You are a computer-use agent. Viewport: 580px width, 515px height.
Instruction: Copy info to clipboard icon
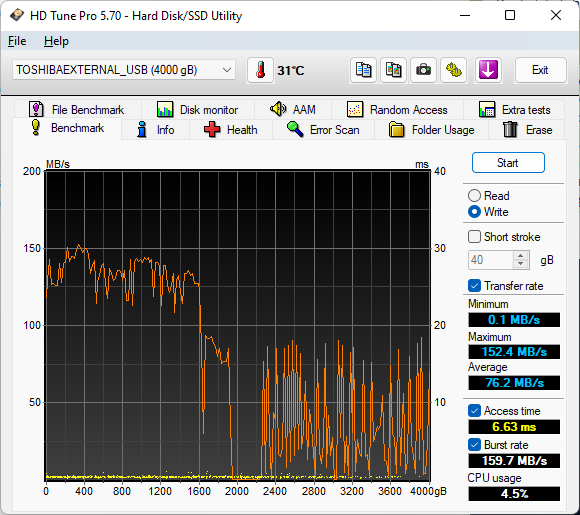[363, 70]
